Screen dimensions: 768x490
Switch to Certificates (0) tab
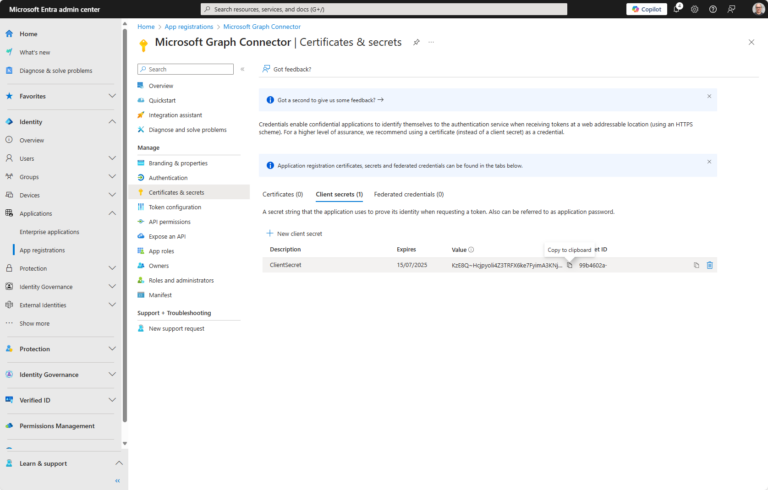pos(283,195)
